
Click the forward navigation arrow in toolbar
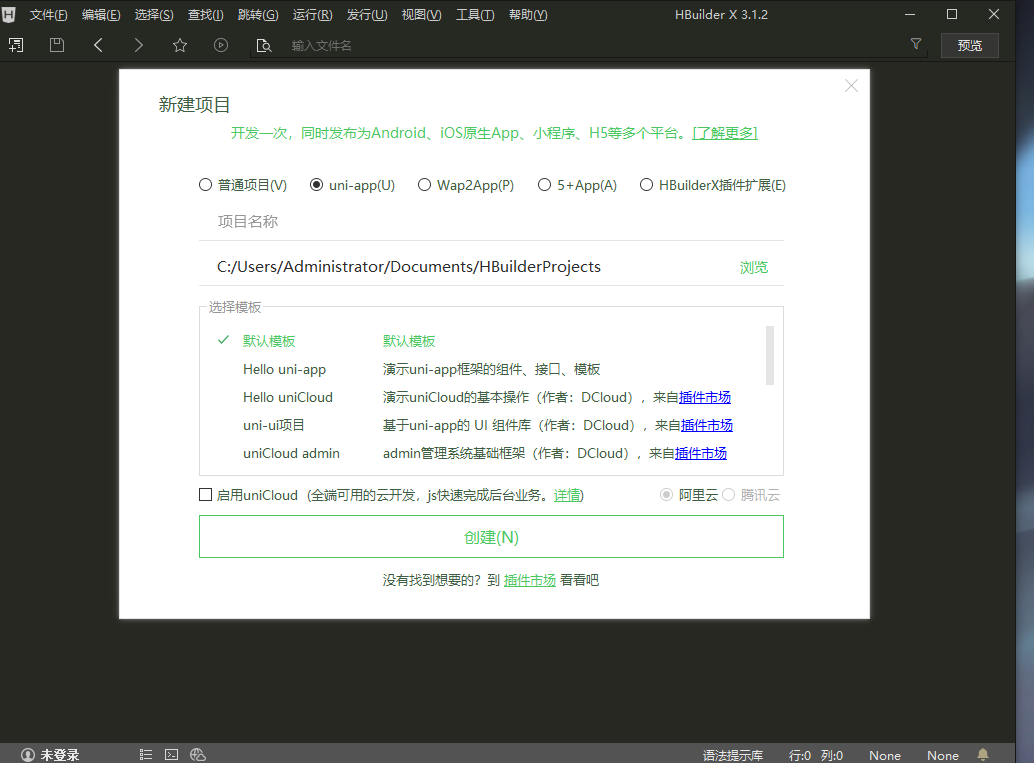(137, 45)
